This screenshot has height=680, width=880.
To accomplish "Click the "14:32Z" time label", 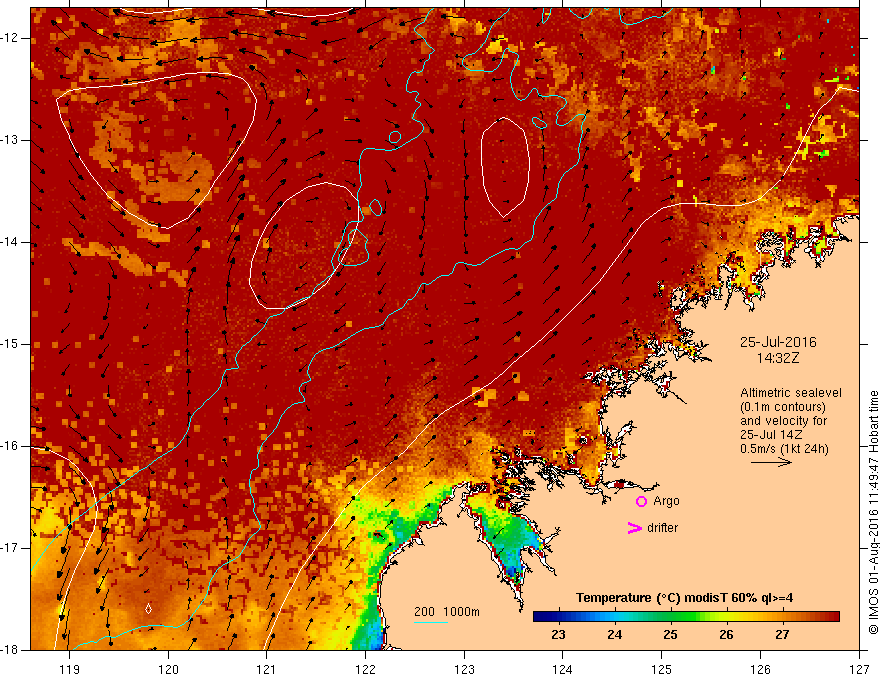I will pyautogui.click(x=778, y=358).
